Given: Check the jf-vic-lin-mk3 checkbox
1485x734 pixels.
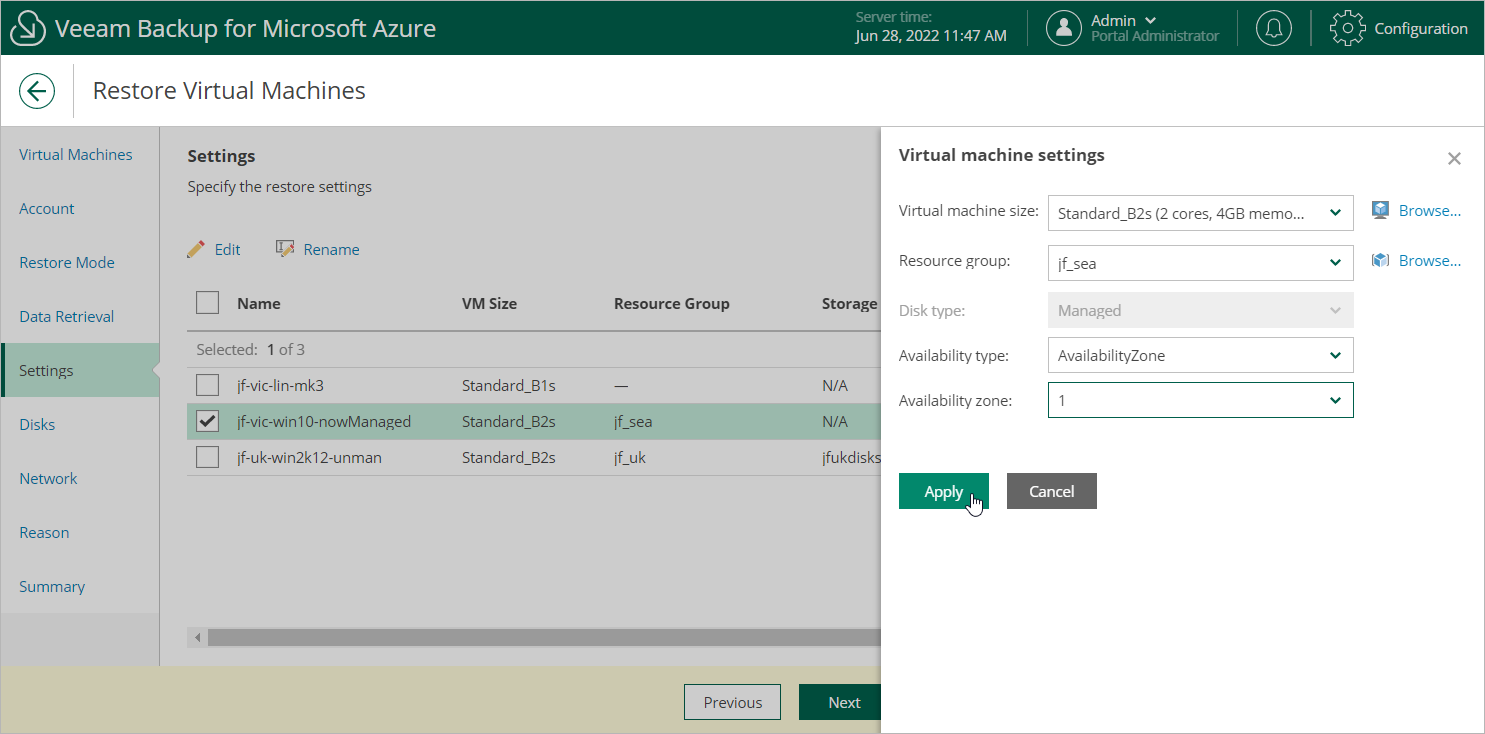Looking at the screenshot, I should [x=207, y=385].
